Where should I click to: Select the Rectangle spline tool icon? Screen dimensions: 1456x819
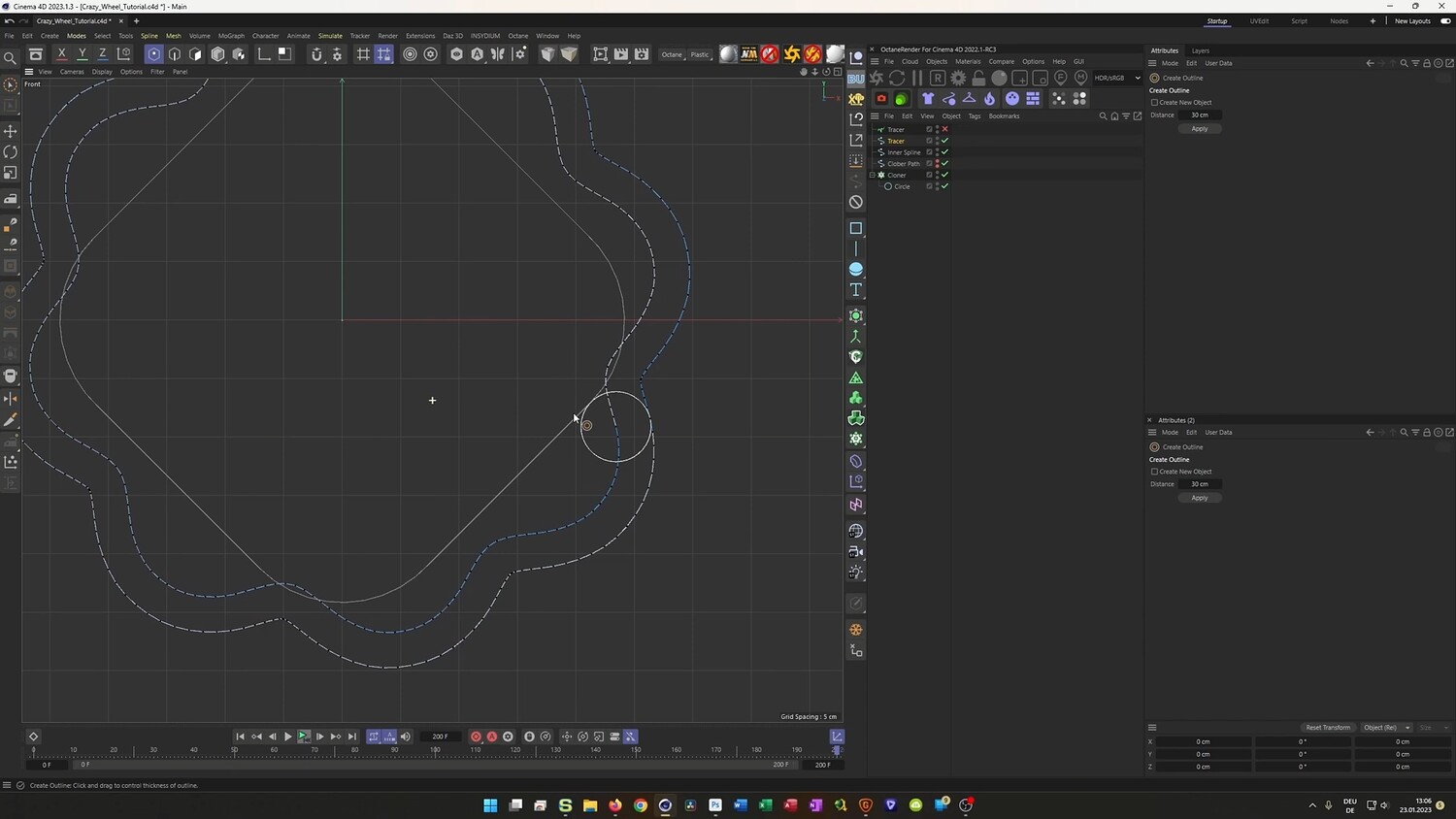(856, 228)
